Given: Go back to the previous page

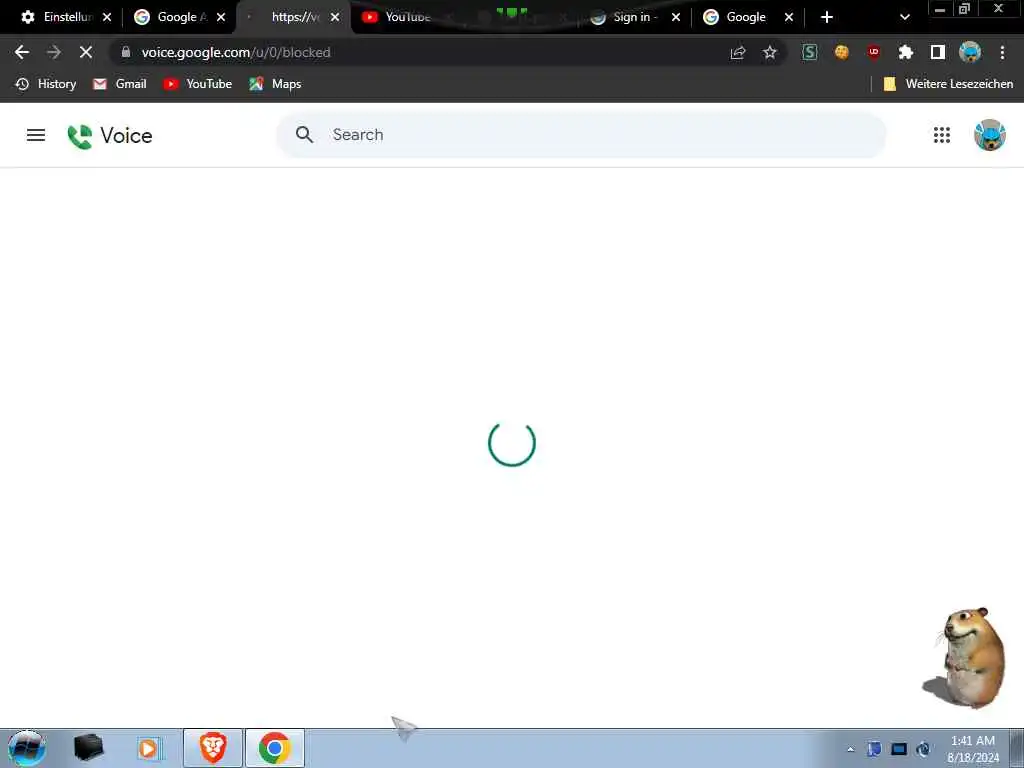Looking at the screenshot, I should point(22,52).
